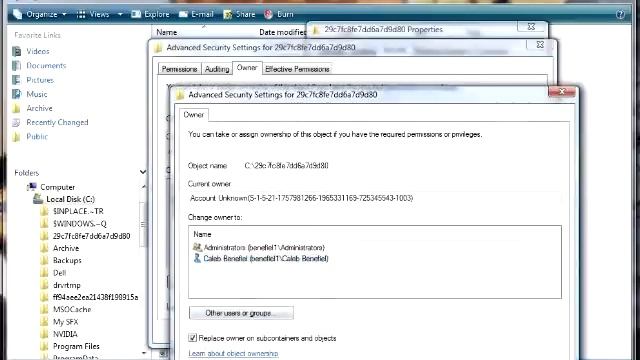This screenshot has height=360, width=640.
Task: Click the Views toolbar button
Action: [93, 14]
